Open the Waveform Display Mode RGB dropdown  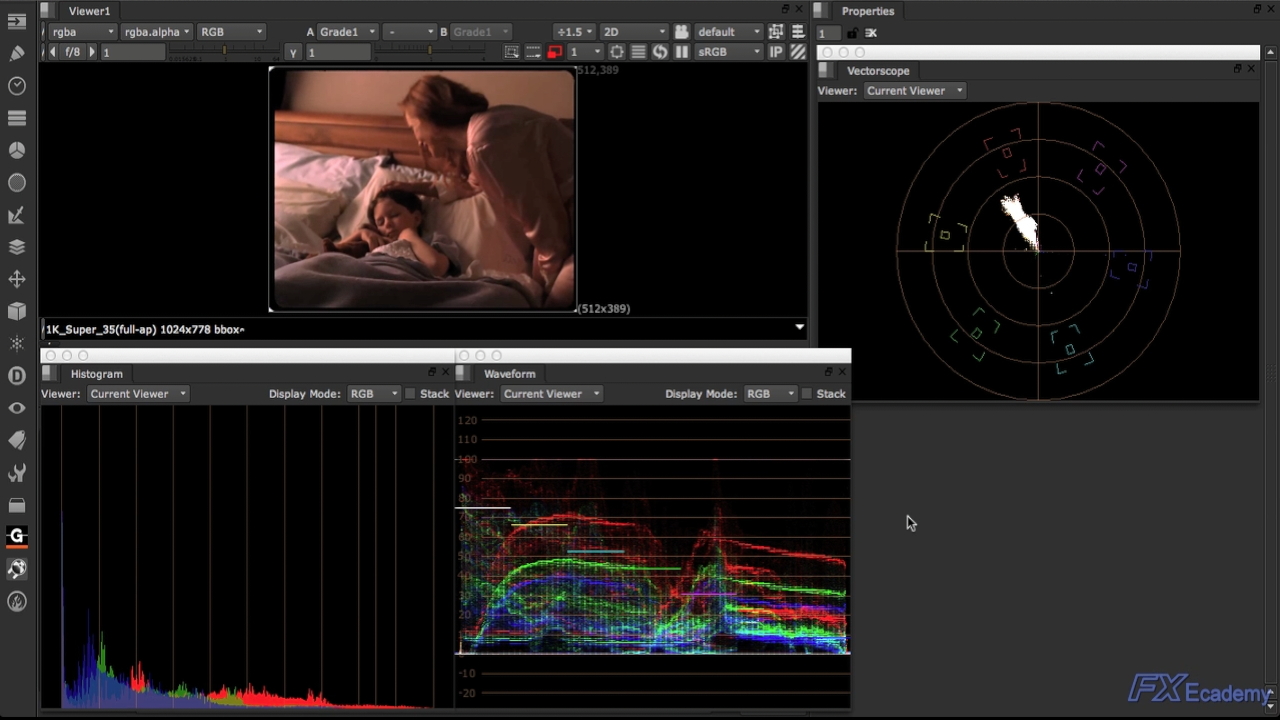point(770,394)
